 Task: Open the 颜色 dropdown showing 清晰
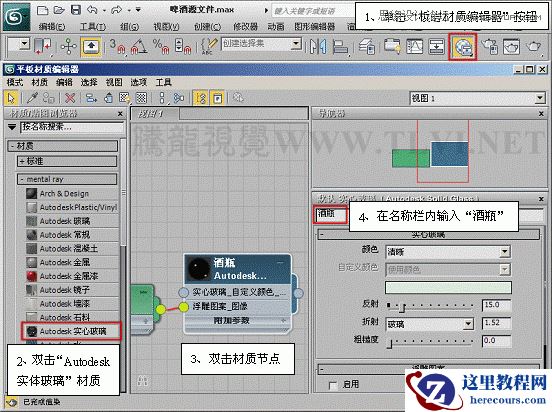pos(504,251)
